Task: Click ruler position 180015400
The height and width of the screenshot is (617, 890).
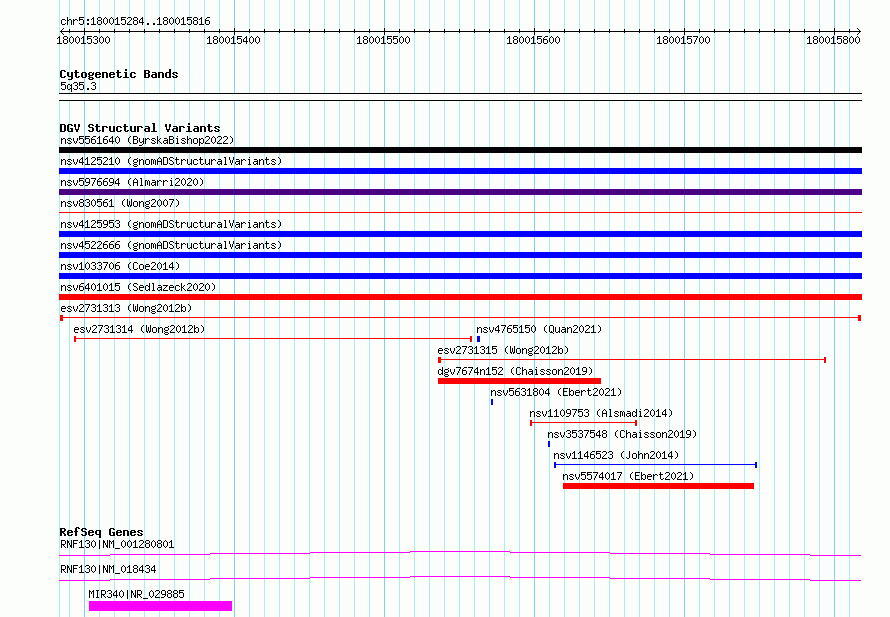Action: tap(233, 40)
